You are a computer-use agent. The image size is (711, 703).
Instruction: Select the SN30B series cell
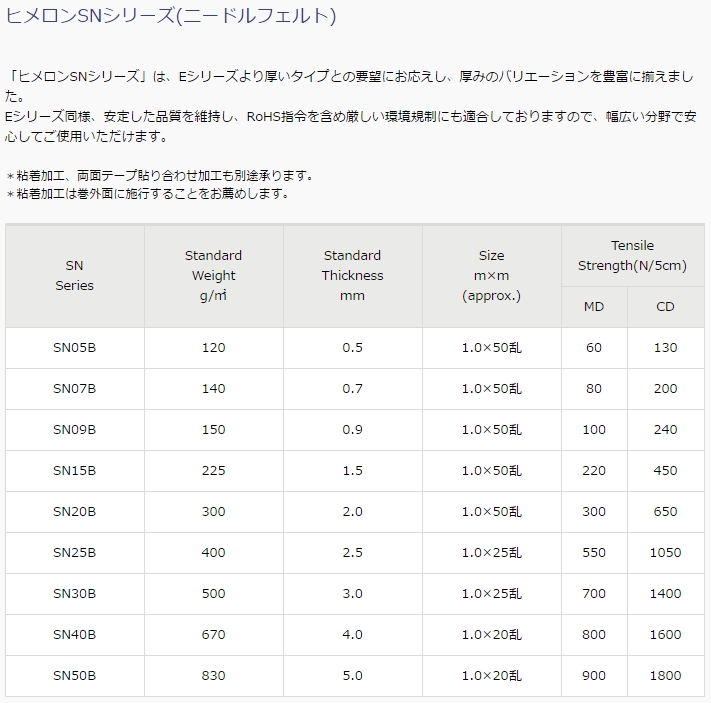click(74, 594)
